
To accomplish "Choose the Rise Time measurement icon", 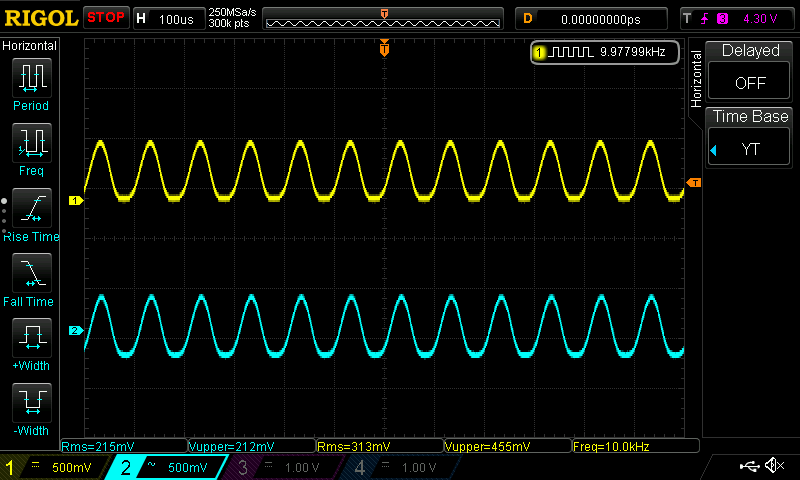I will pos(31,208).
